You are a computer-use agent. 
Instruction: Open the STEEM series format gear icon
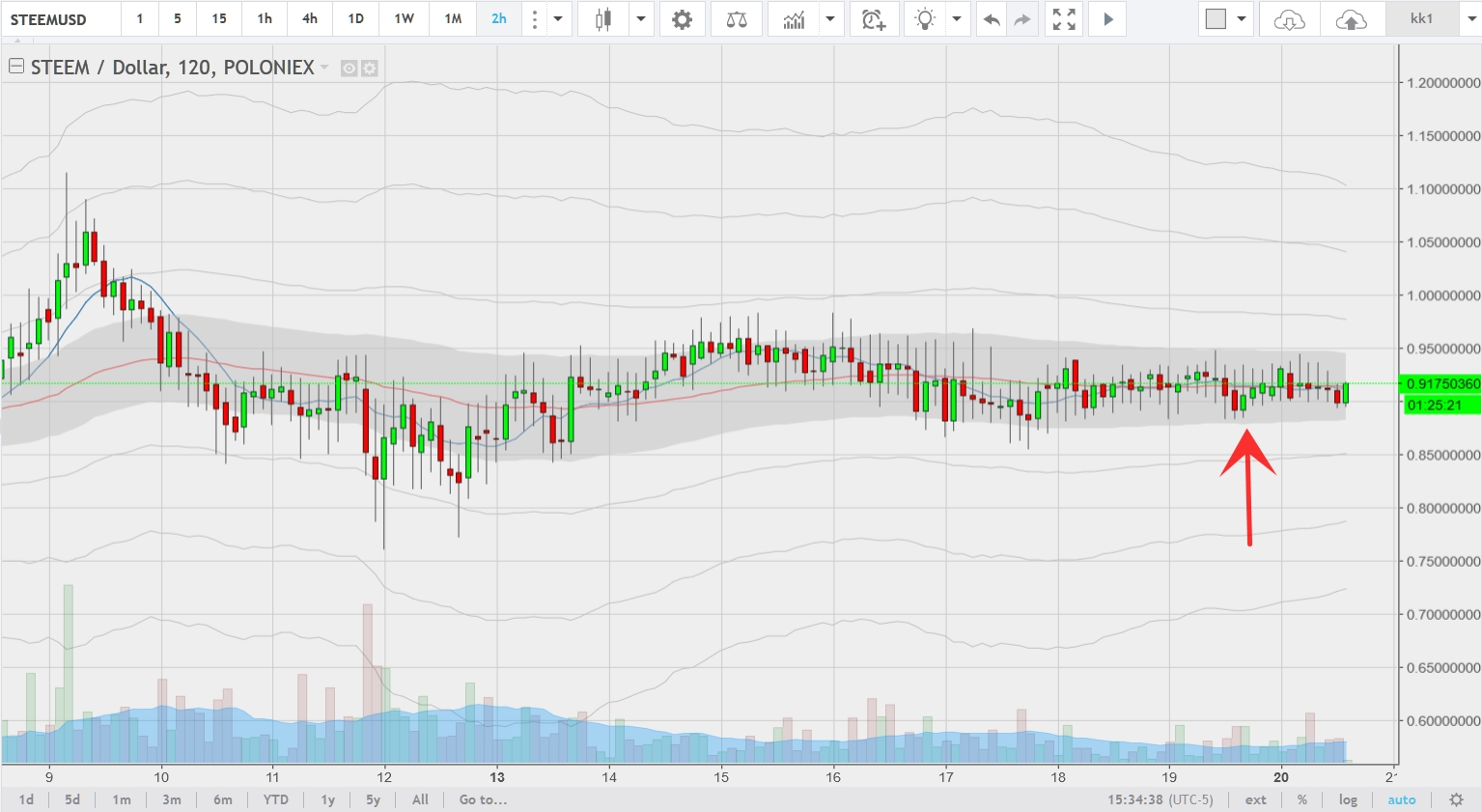370,69
